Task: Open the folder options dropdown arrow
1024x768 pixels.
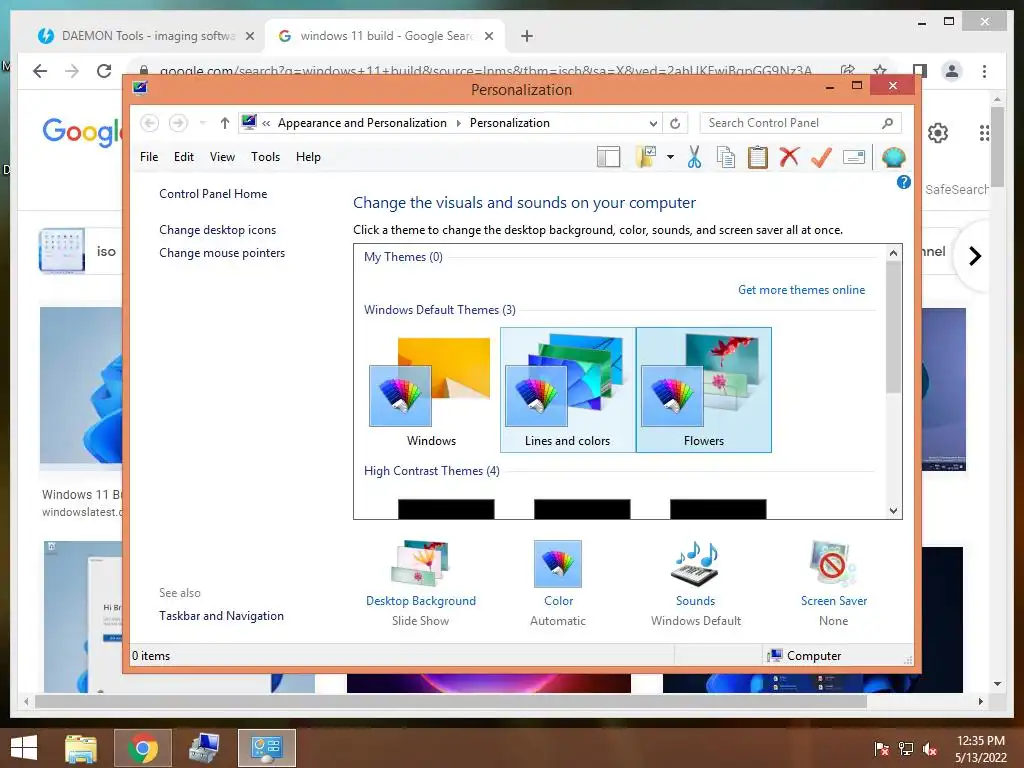Action: (670, 157)
